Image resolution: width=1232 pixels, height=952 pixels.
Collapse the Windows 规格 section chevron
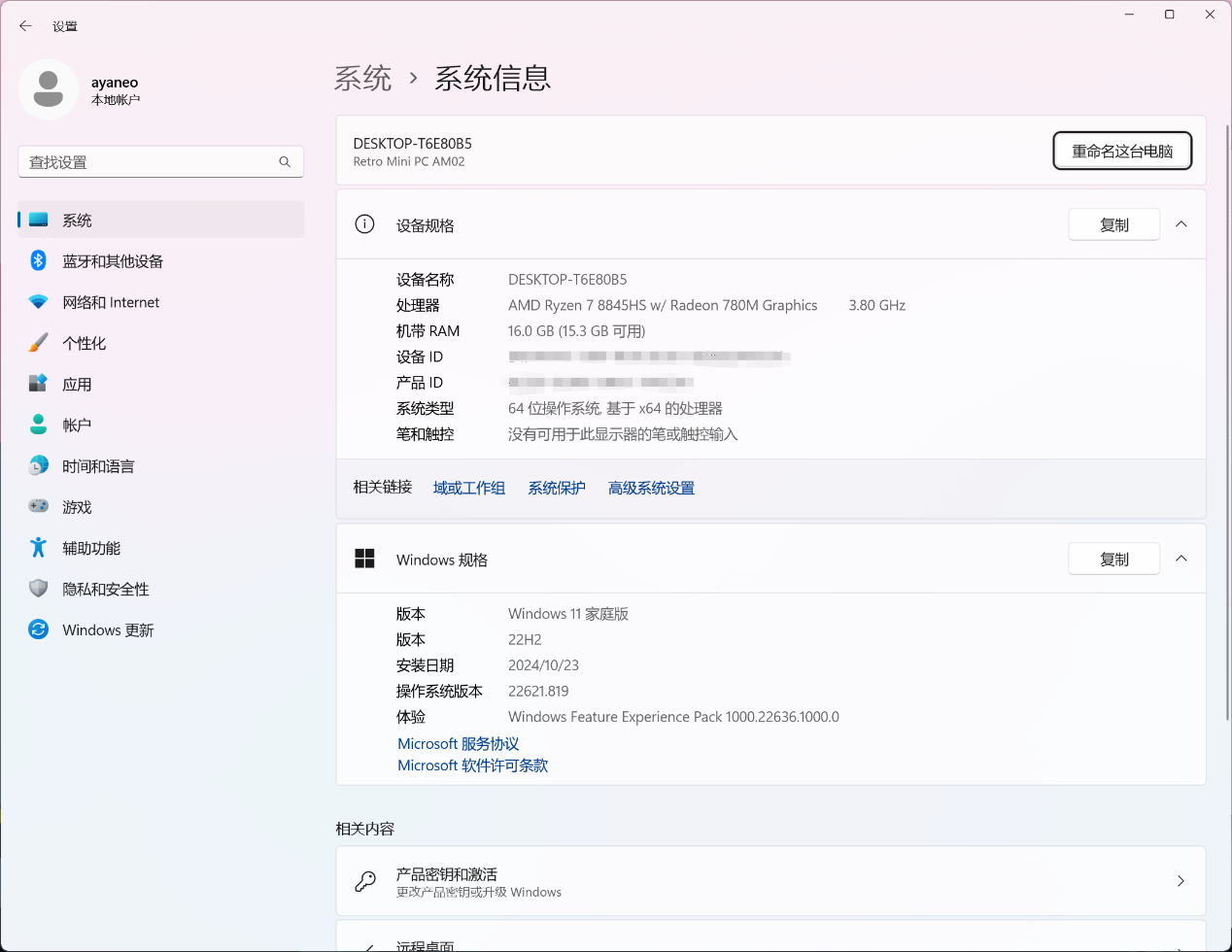point(1181,559)
